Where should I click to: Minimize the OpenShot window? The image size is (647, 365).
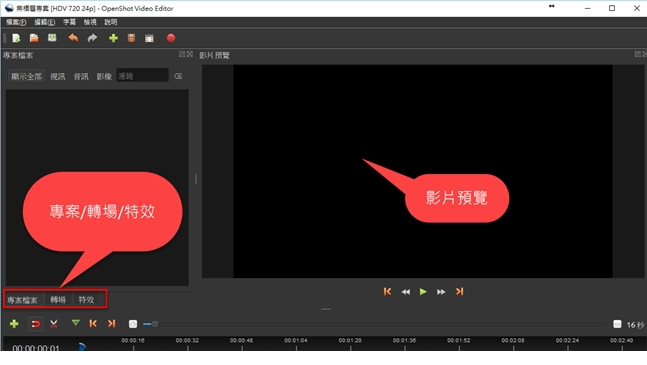click(x=588, y=8)
